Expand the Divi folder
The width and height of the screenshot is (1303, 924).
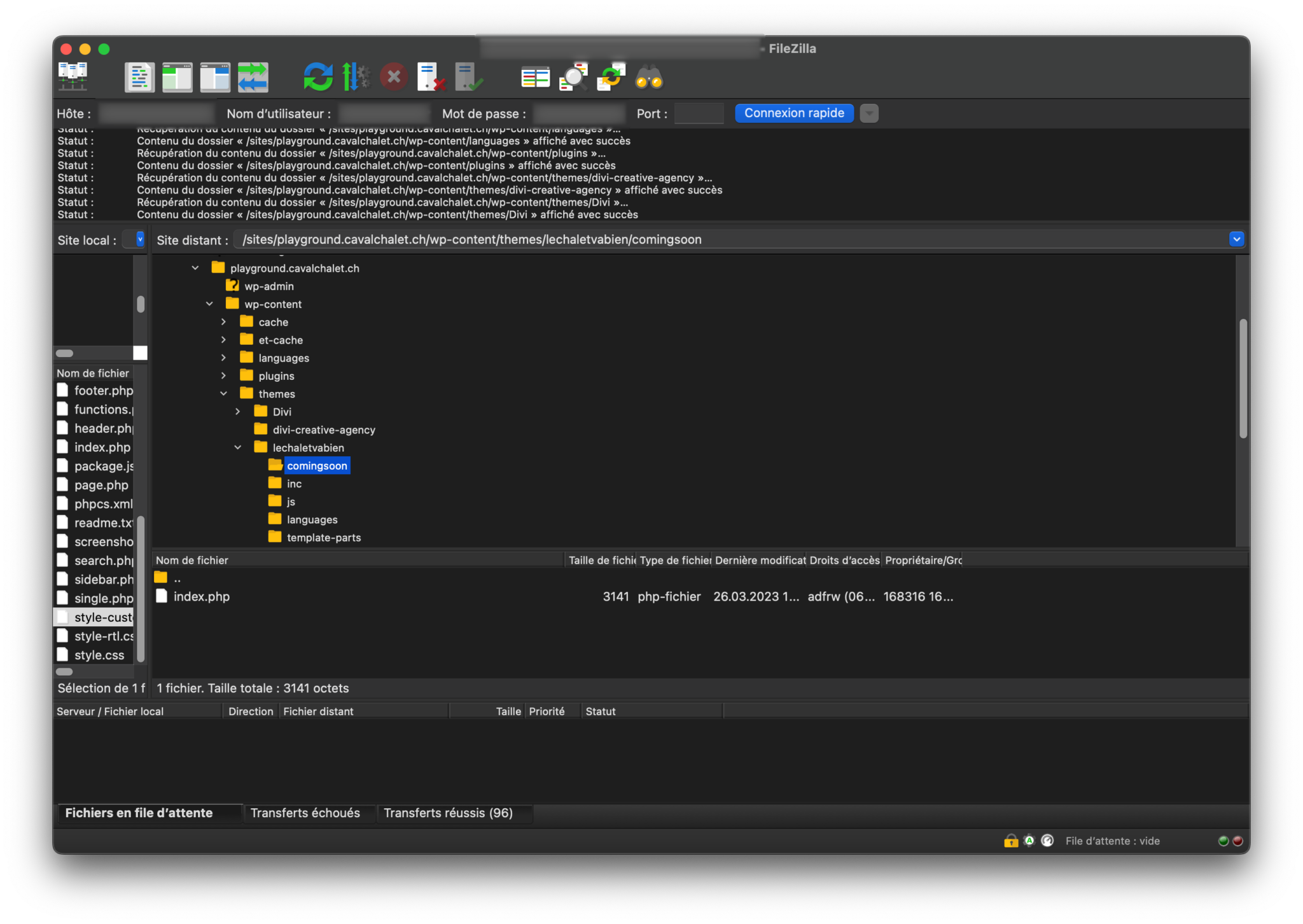(x=237, y=412)
